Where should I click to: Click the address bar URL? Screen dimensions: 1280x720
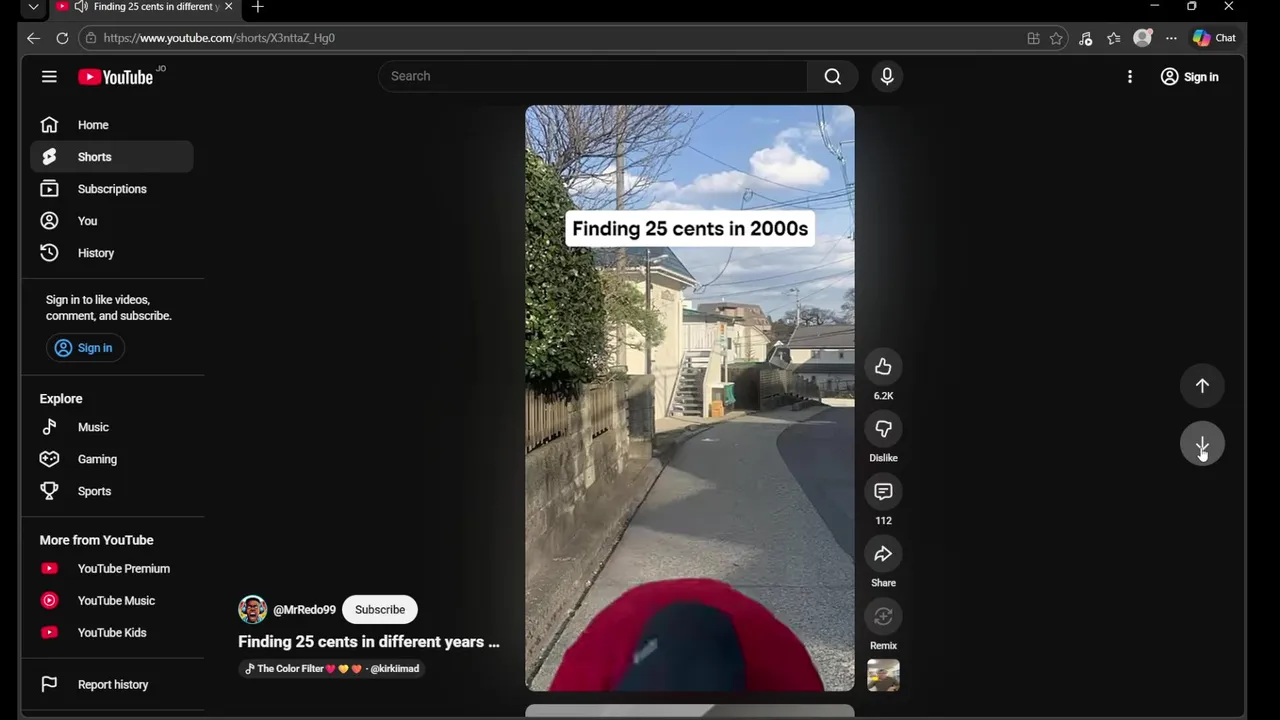[219, 38]
